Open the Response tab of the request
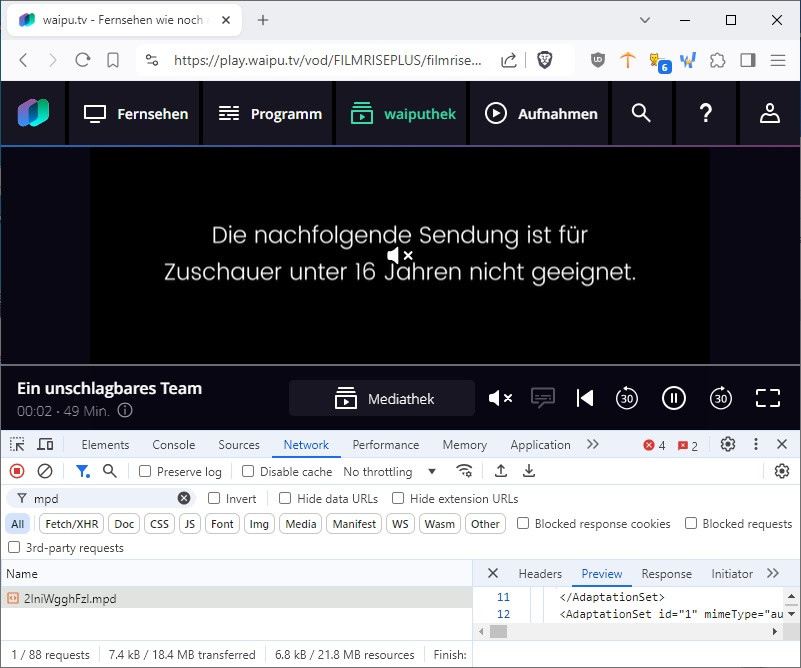 (666, 573)
